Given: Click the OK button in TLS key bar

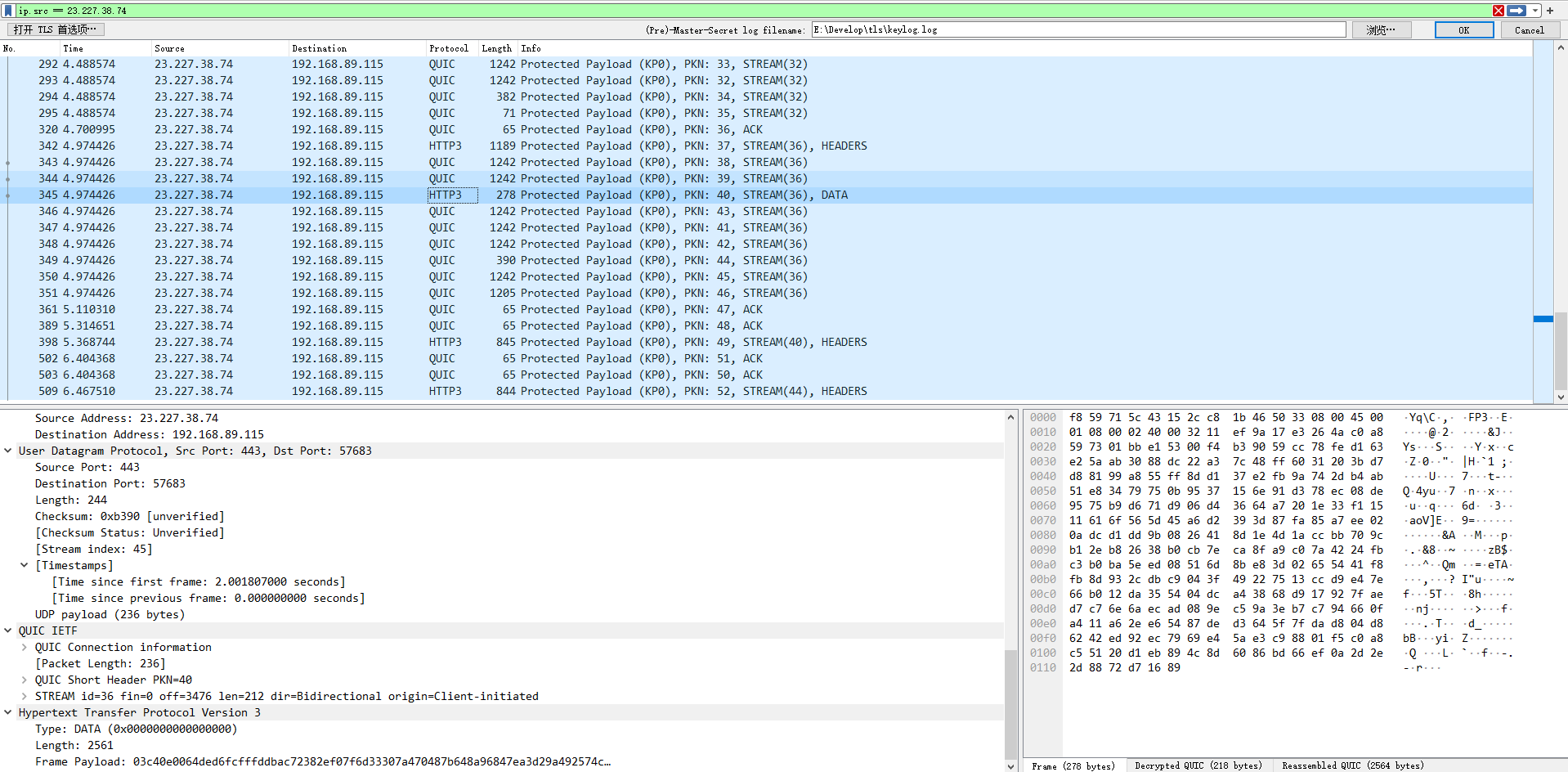Looking at the screenshot, I should [x=1463, y=30].
